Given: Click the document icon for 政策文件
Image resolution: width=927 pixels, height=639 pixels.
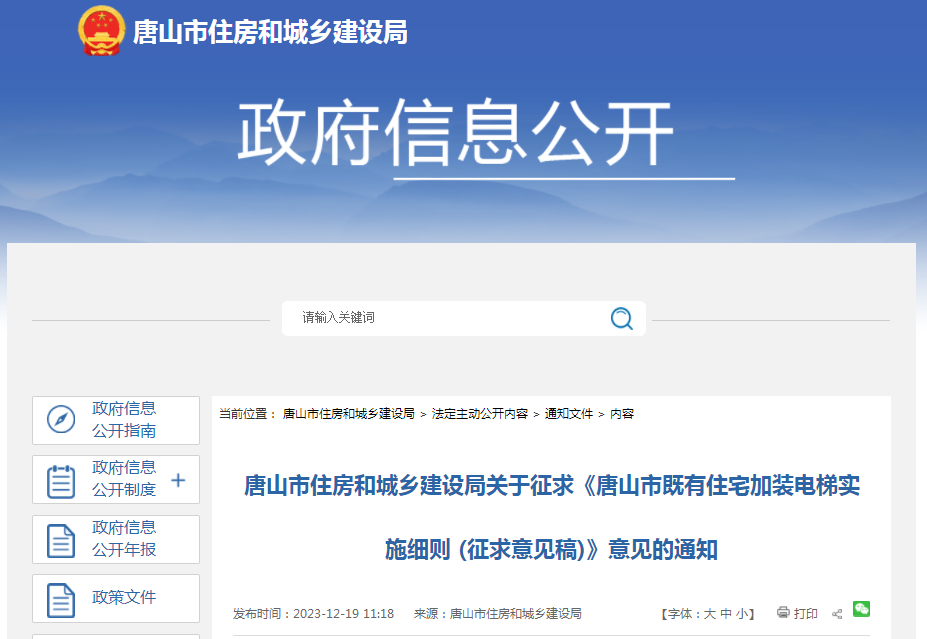Looking at the screenshot, I should pyautogui.click(x=61, y=599).
